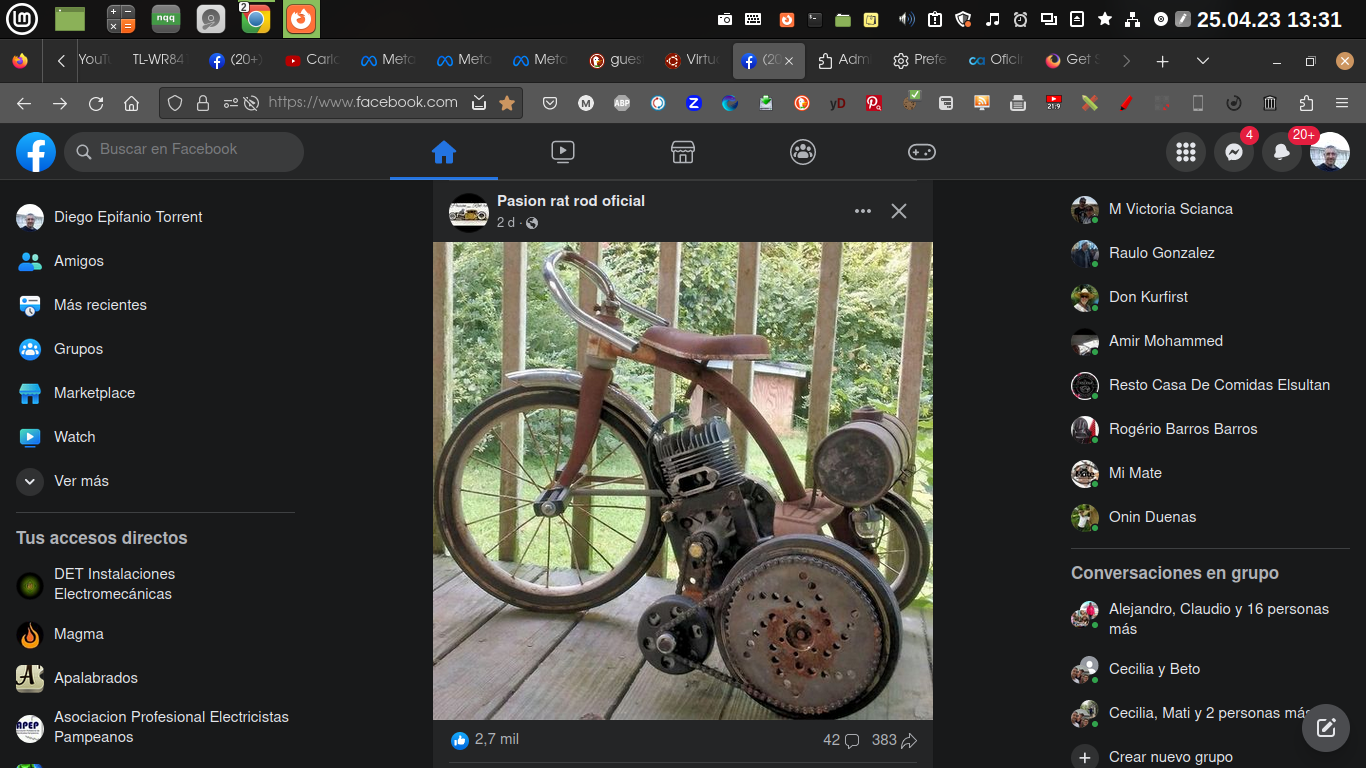Open Messenger chats icon
This screenshot has height=768, width=1366.
tap(1234, 152)
